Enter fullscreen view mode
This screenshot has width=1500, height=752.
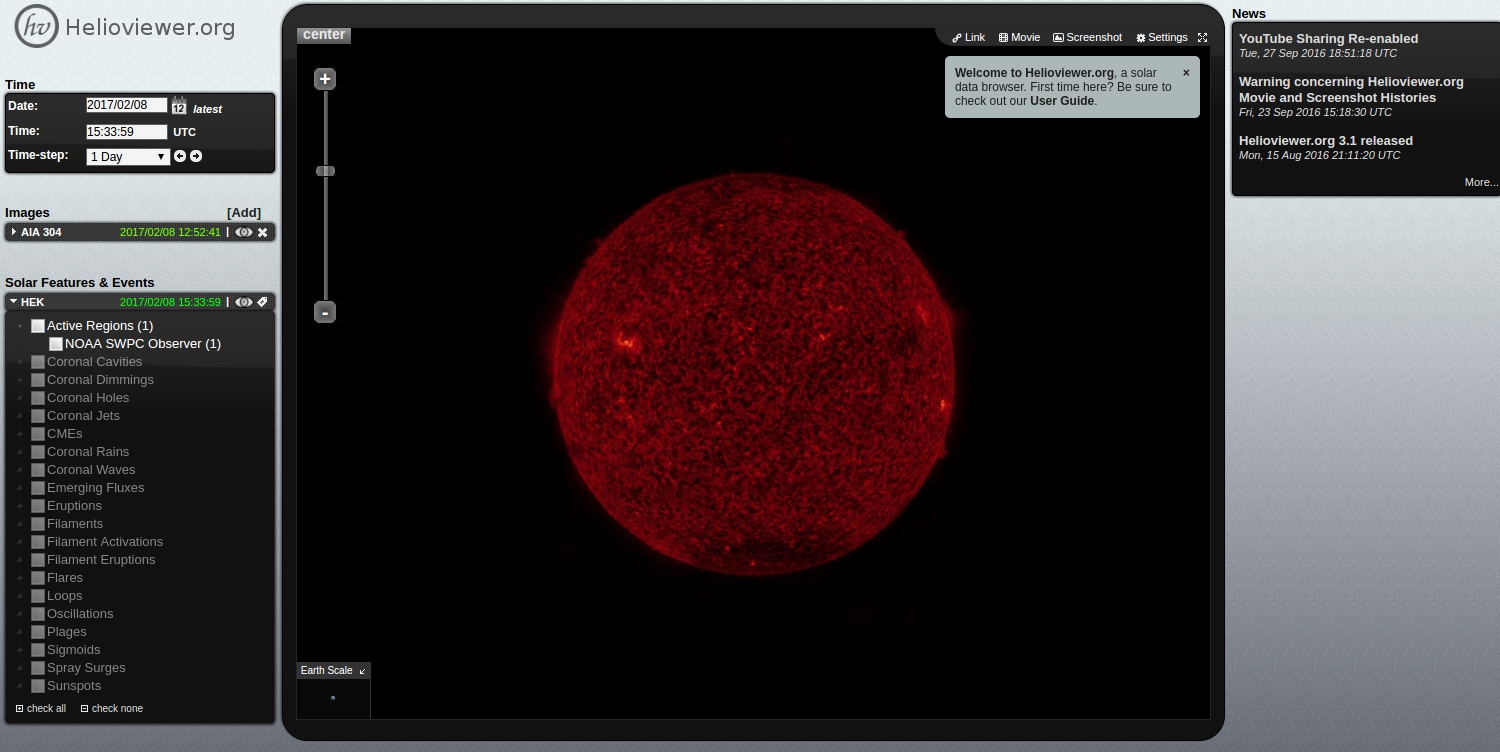pyautogui.click(x=1203, y=38)
